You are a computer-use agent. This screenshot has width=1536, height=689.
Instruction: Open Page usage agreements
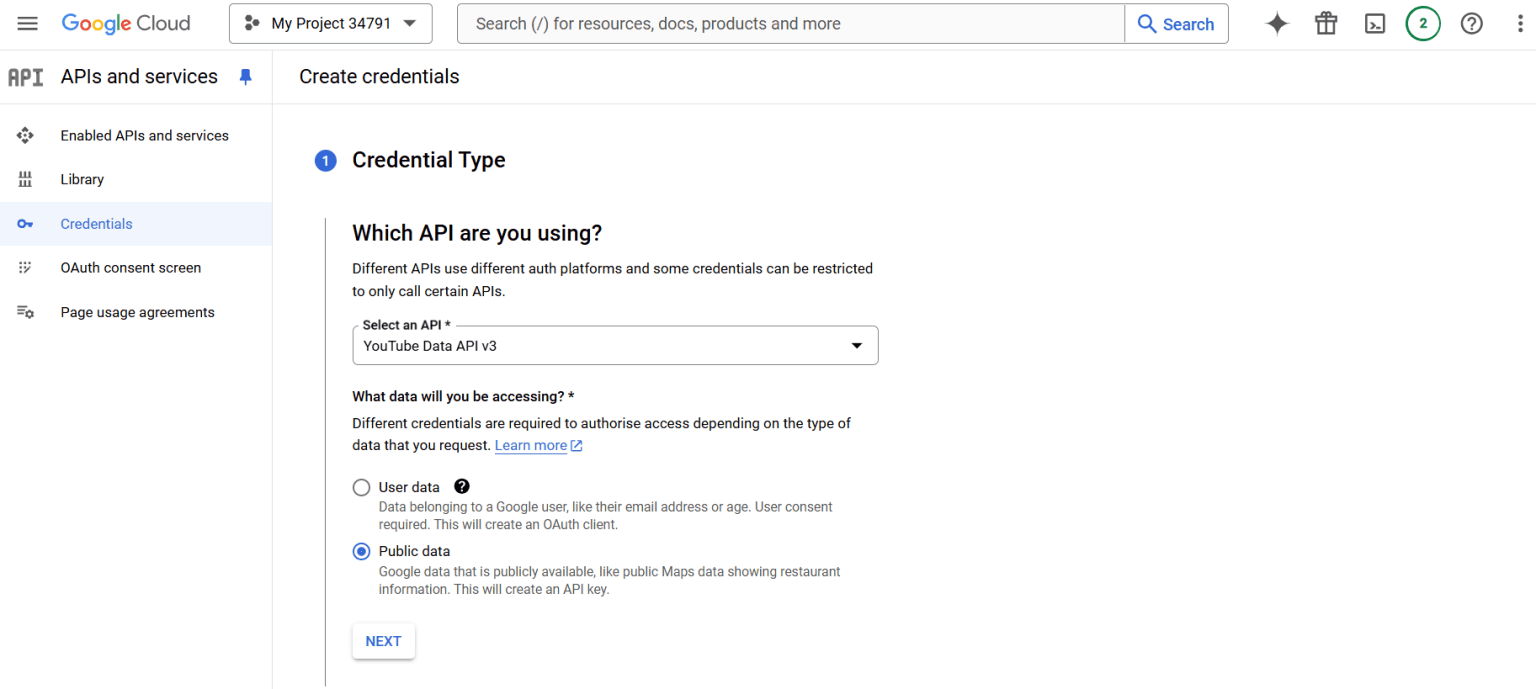[137, 313]
